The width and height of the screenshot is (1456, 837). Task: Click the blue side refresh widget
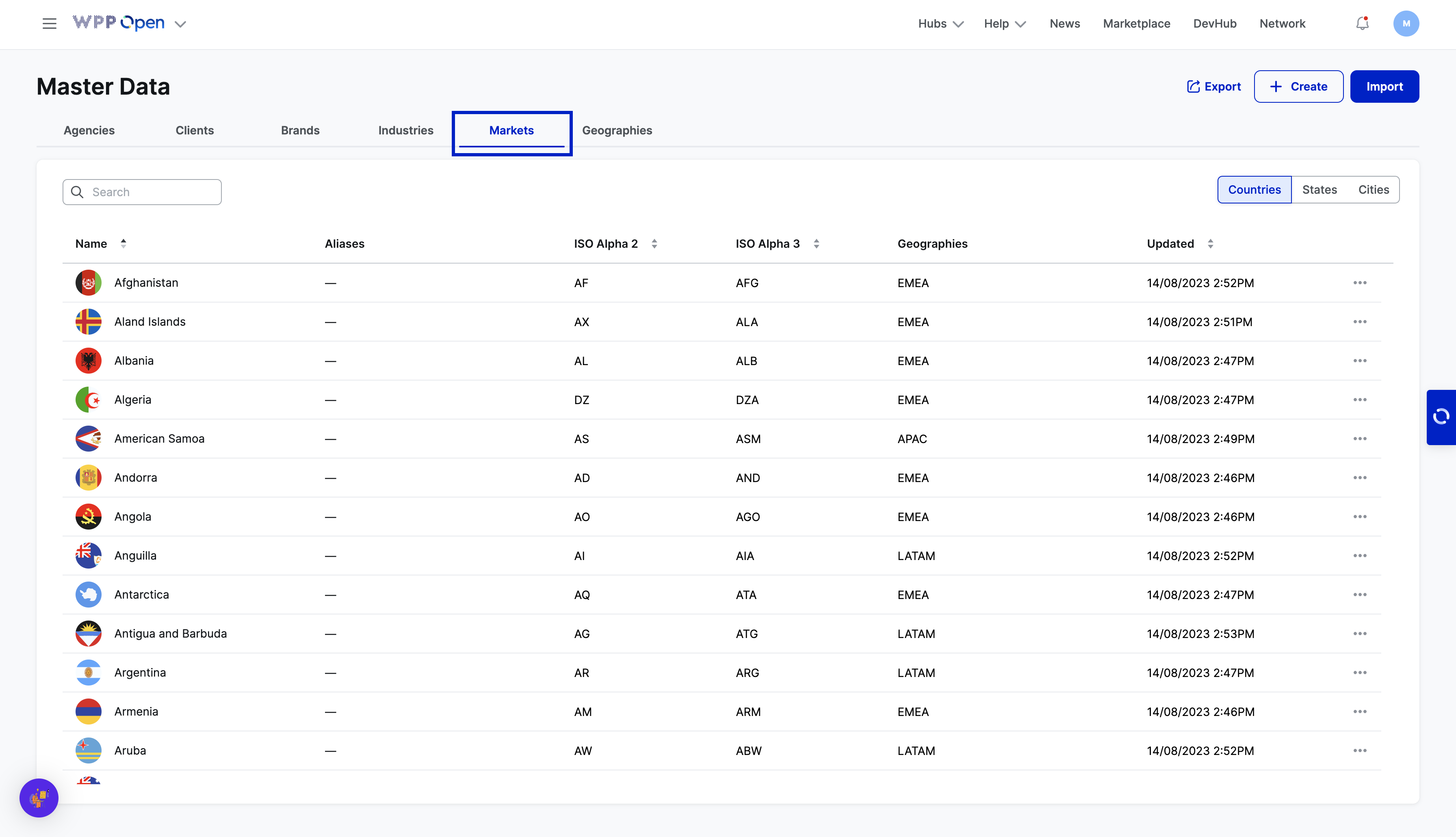click(1441, 417)
